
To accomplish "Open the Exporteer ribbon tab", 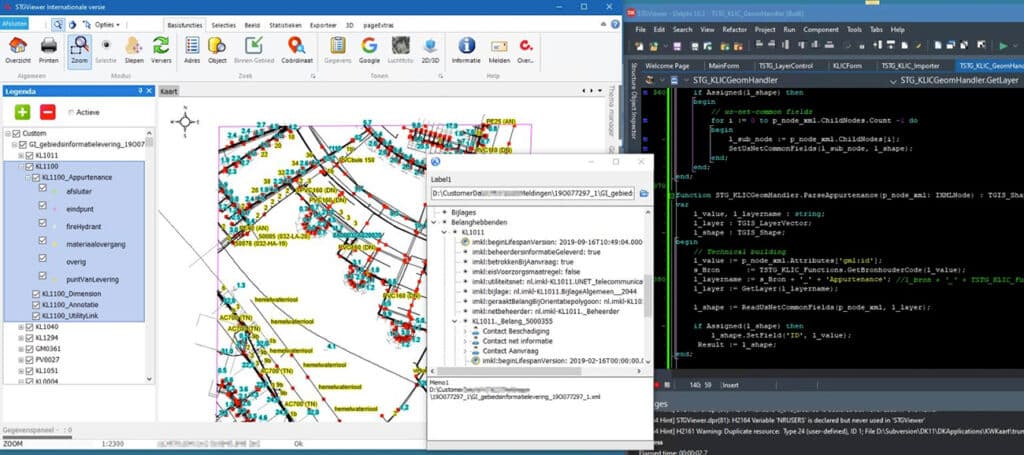I will pyautogui.click(x=323, y=25).
